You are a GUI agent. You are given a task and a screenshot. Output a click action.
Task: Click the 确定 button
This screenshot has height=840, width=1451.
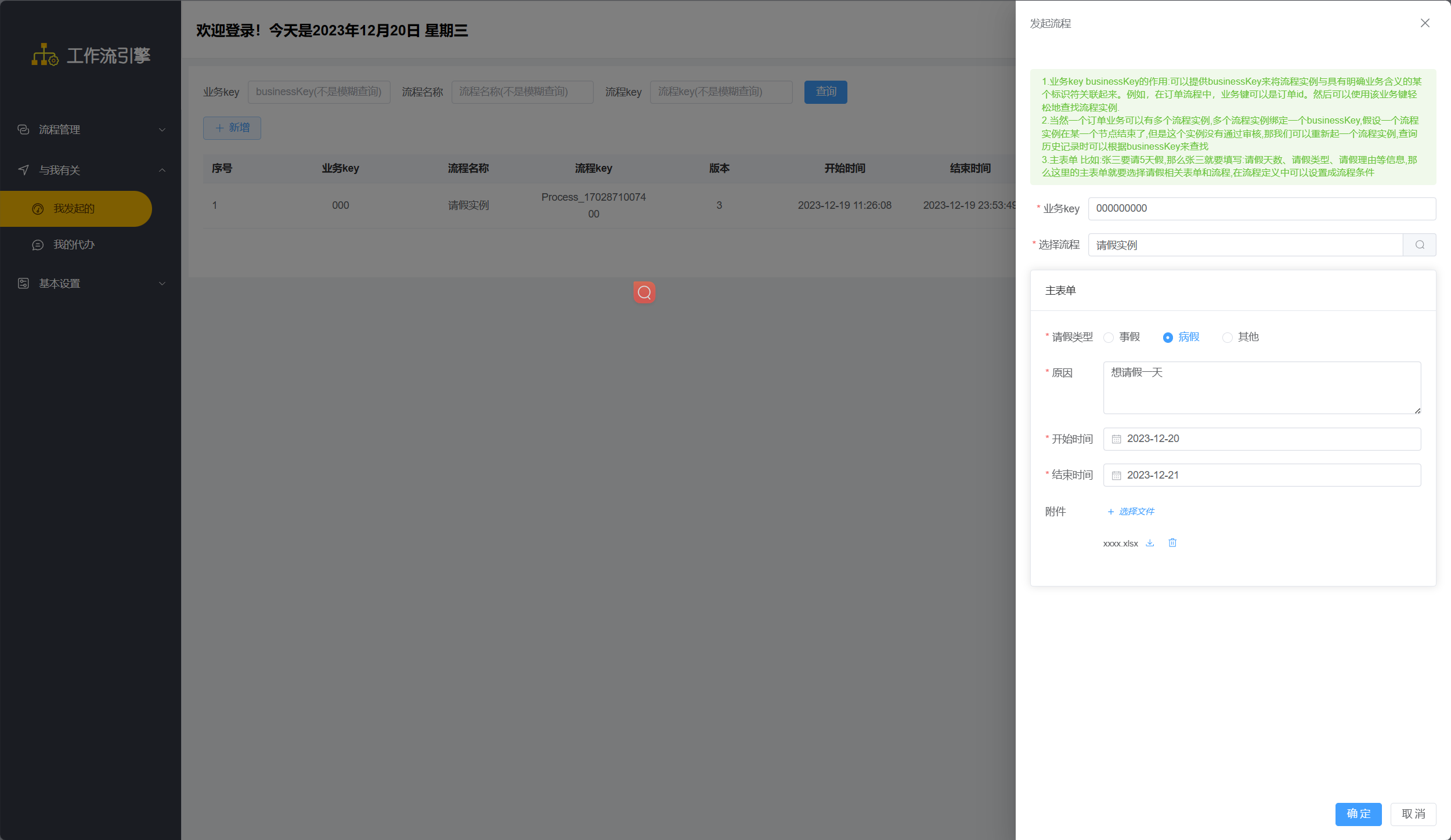pos(1358,814)
